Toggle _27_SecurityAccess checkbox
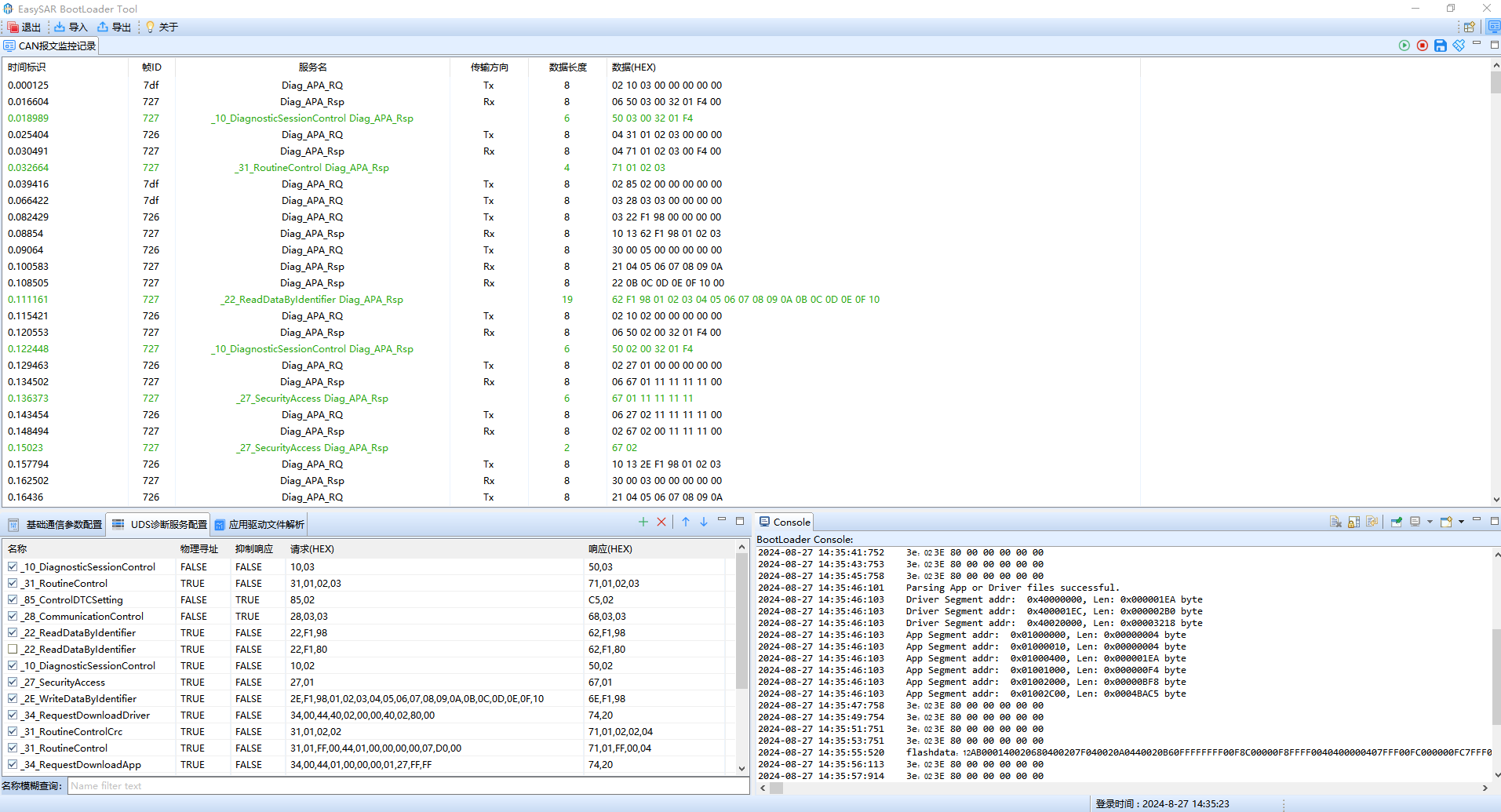Screen dimensions: 1501x812 pos(13,682)
